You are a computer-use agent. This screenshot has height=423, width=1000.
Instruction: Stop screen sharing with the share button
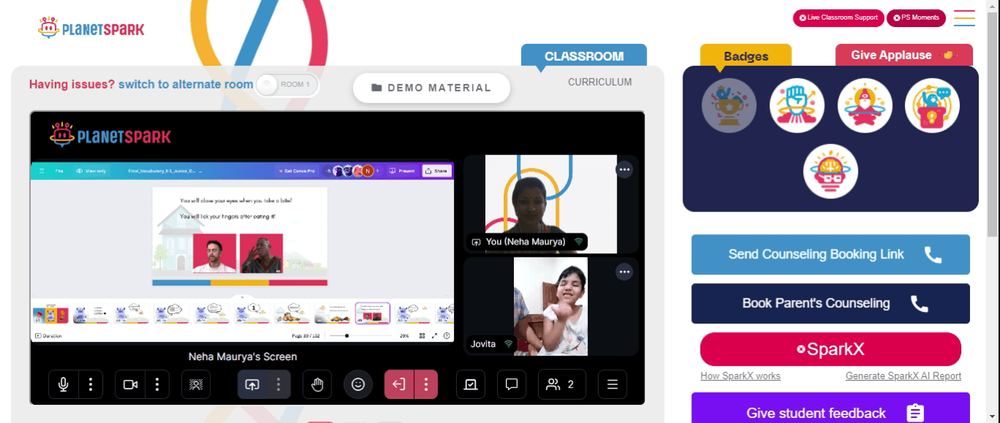[252, 385]
